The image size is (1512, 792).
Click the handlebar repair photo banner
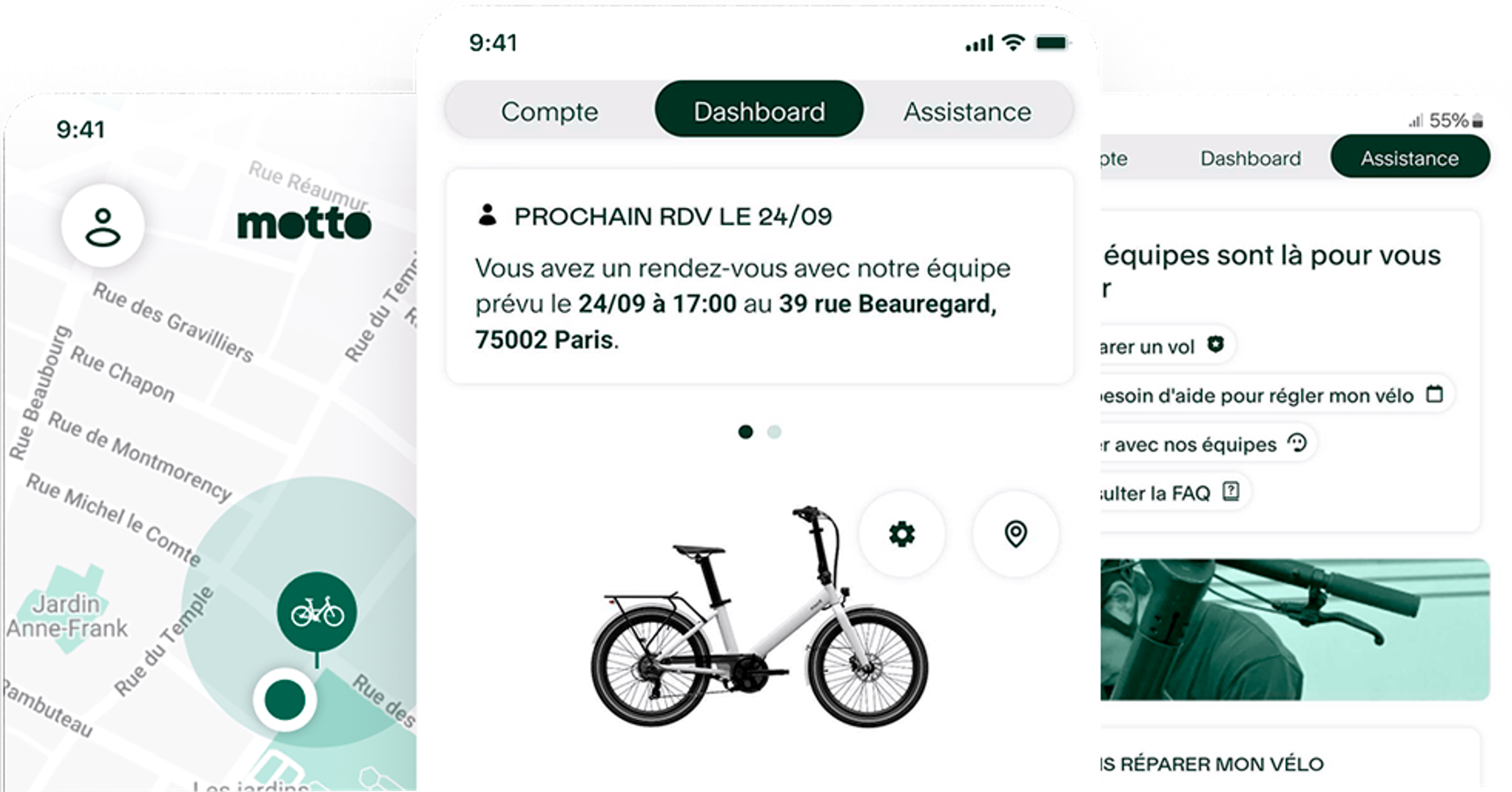(x=1295, y=629)
